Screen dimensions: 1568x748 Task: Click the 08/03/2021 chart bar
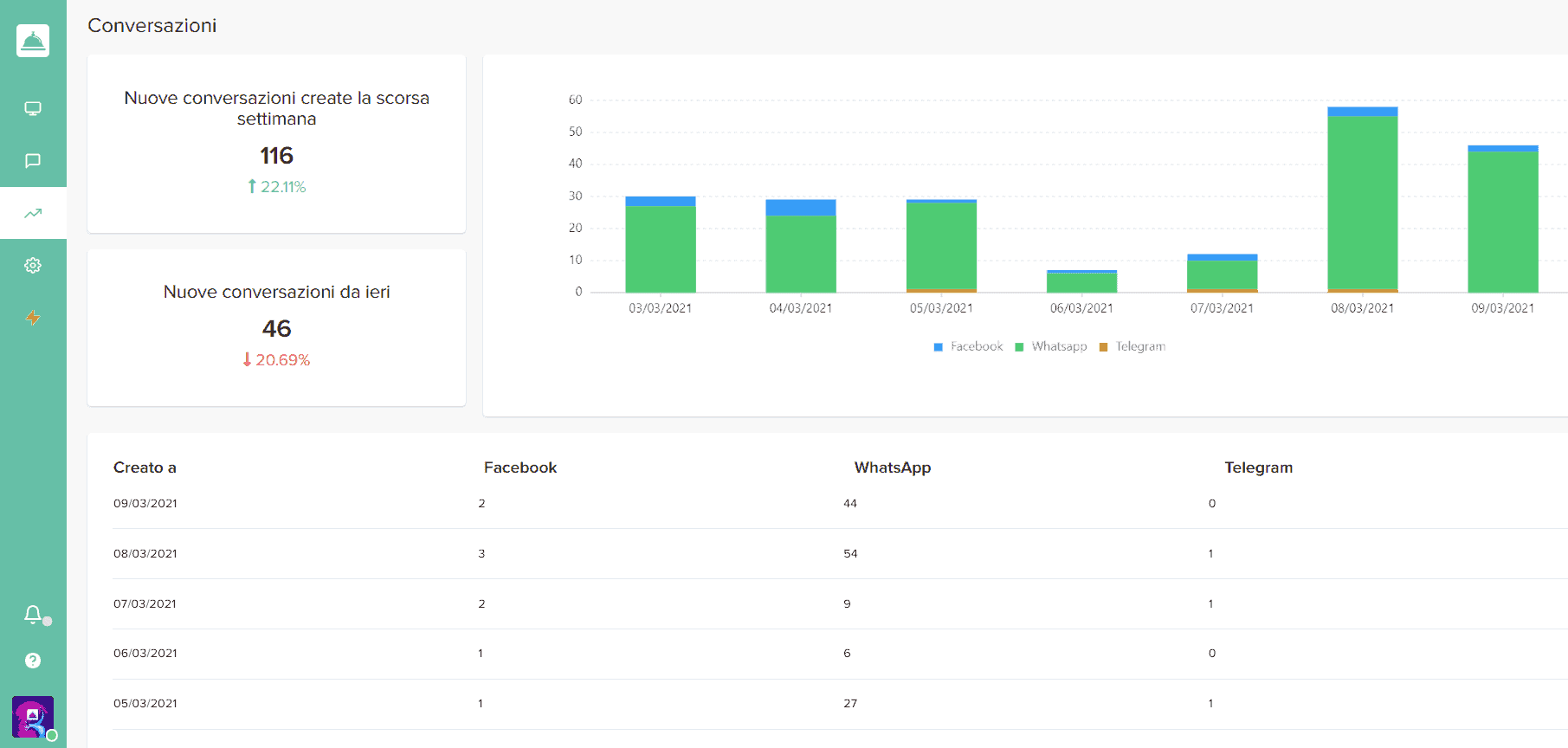pos(1363,199)
